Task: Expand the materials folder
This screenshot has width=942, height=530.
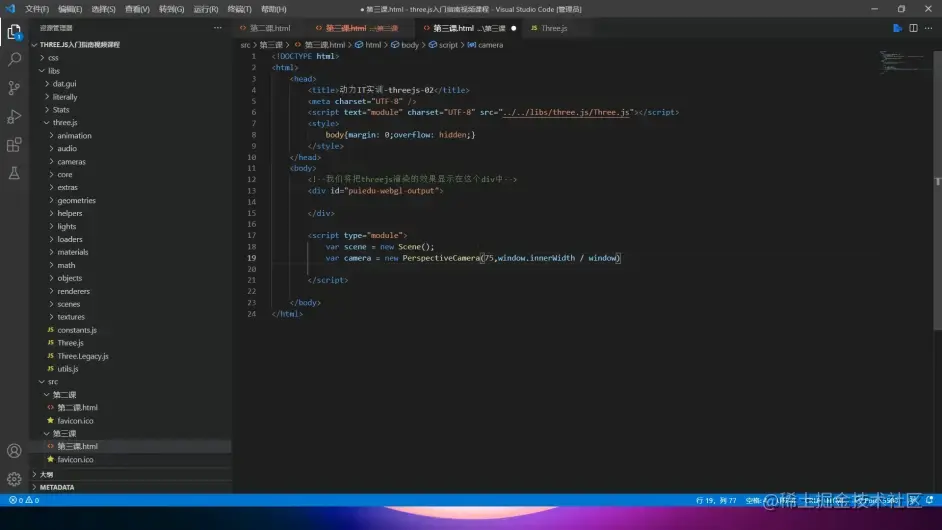Action: 73,252
